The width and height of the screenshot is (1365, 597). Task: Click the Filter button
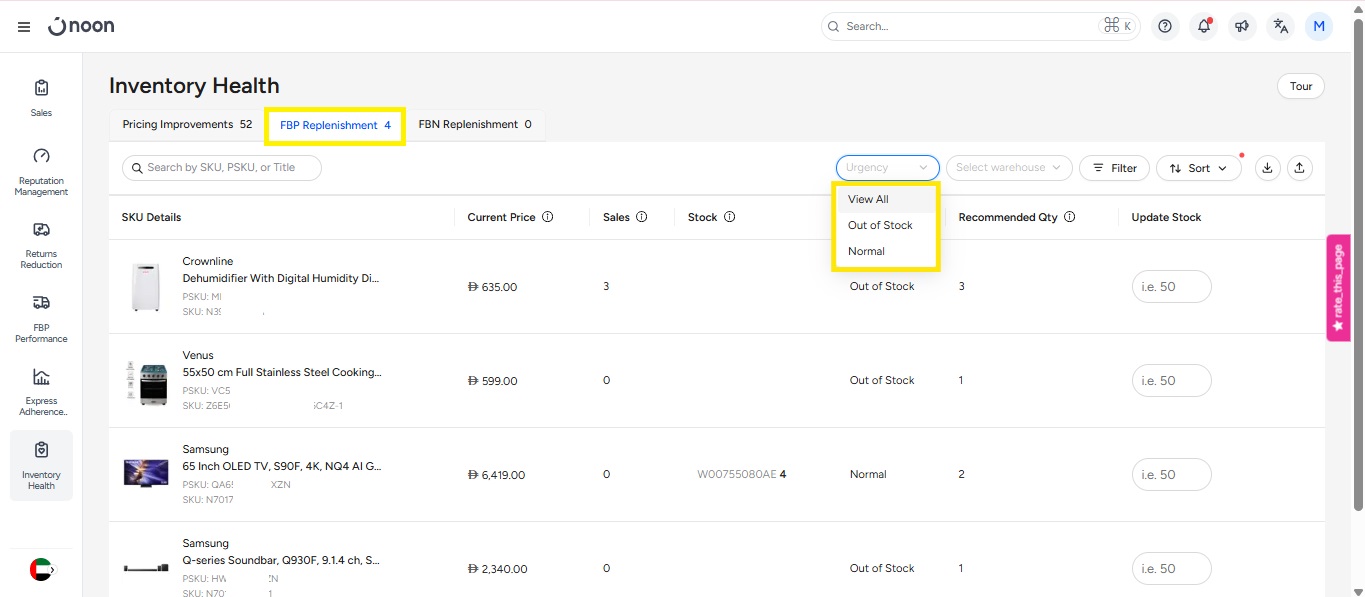click(x=1114, y=168)
